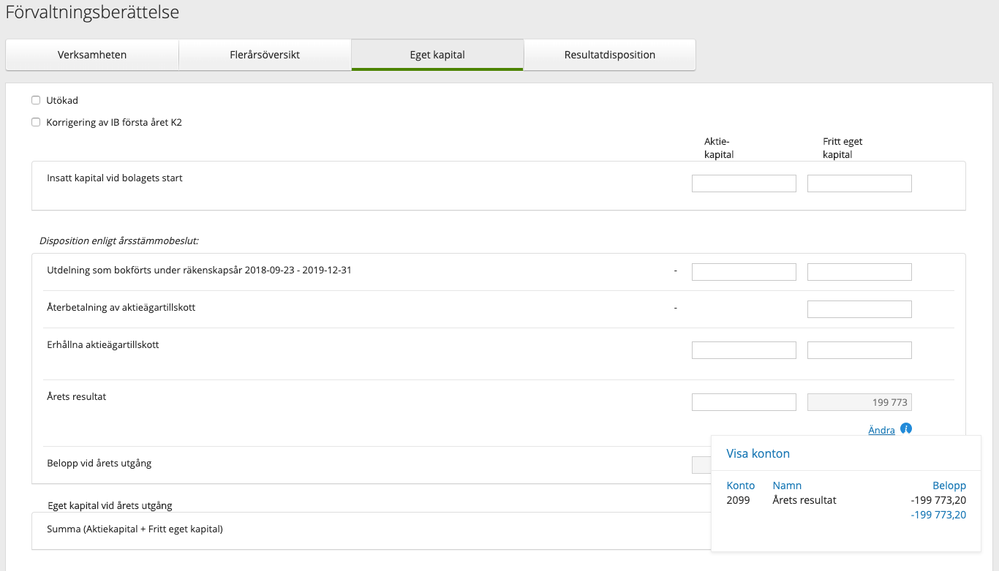The width and height of the screenshot is (999, 571).
Task: Click Fritt eget kapital field for Erhållna aktieägartillskott
Action: 859,350
